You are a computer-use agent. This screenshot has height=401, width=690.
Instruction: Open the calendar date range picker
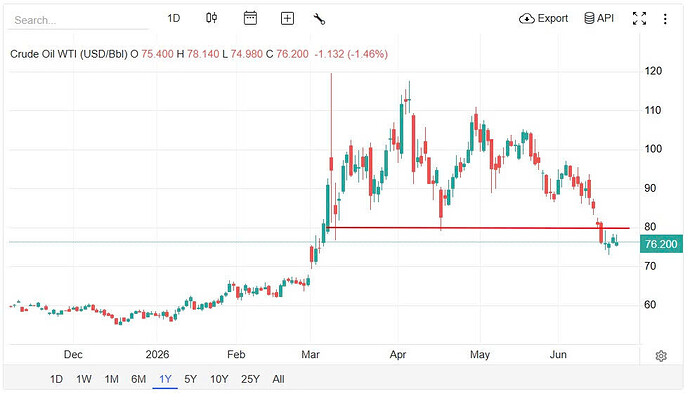(x=250, y=18)
